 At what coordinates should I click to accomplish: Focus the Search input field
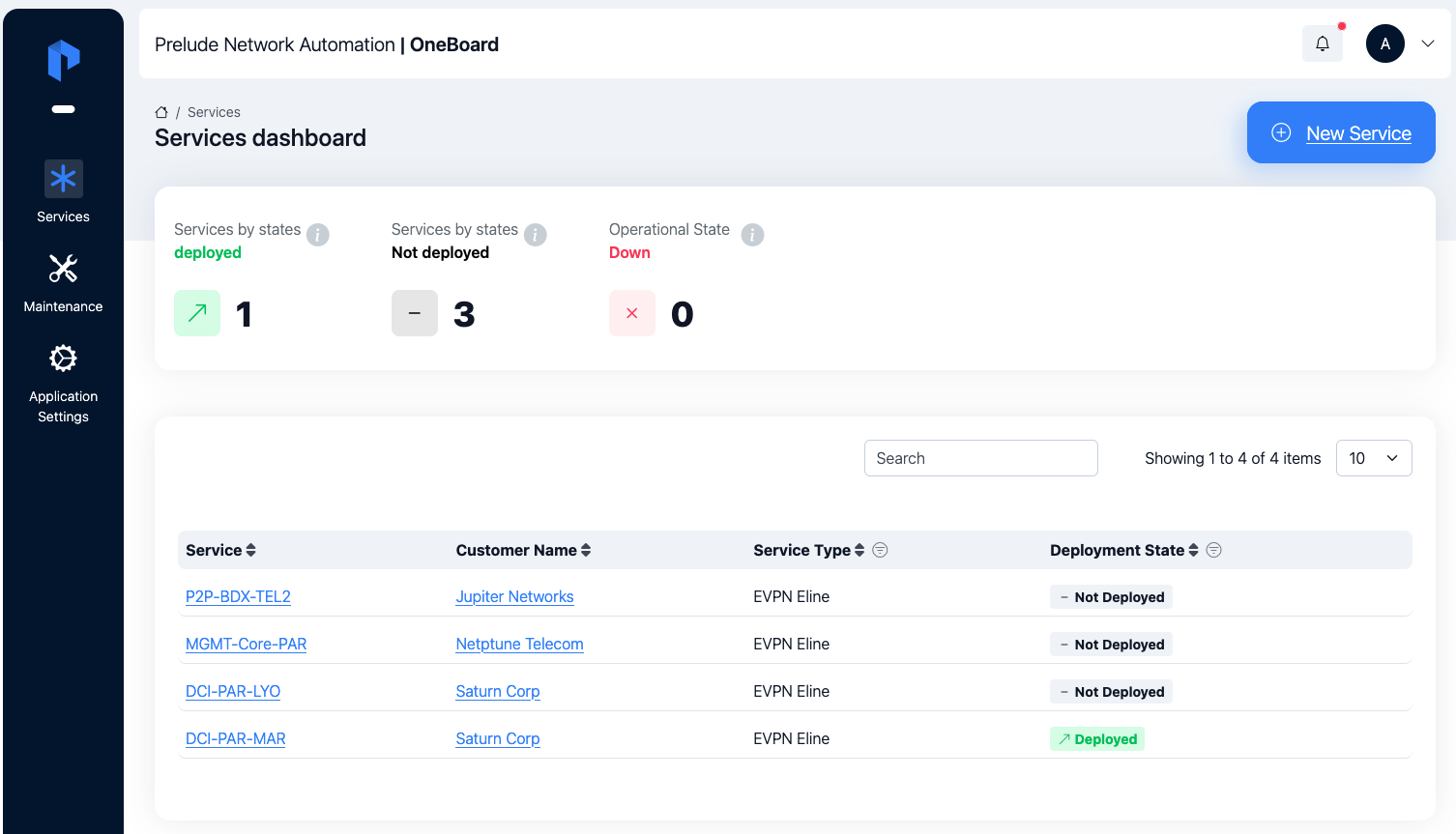click(980, 458)
